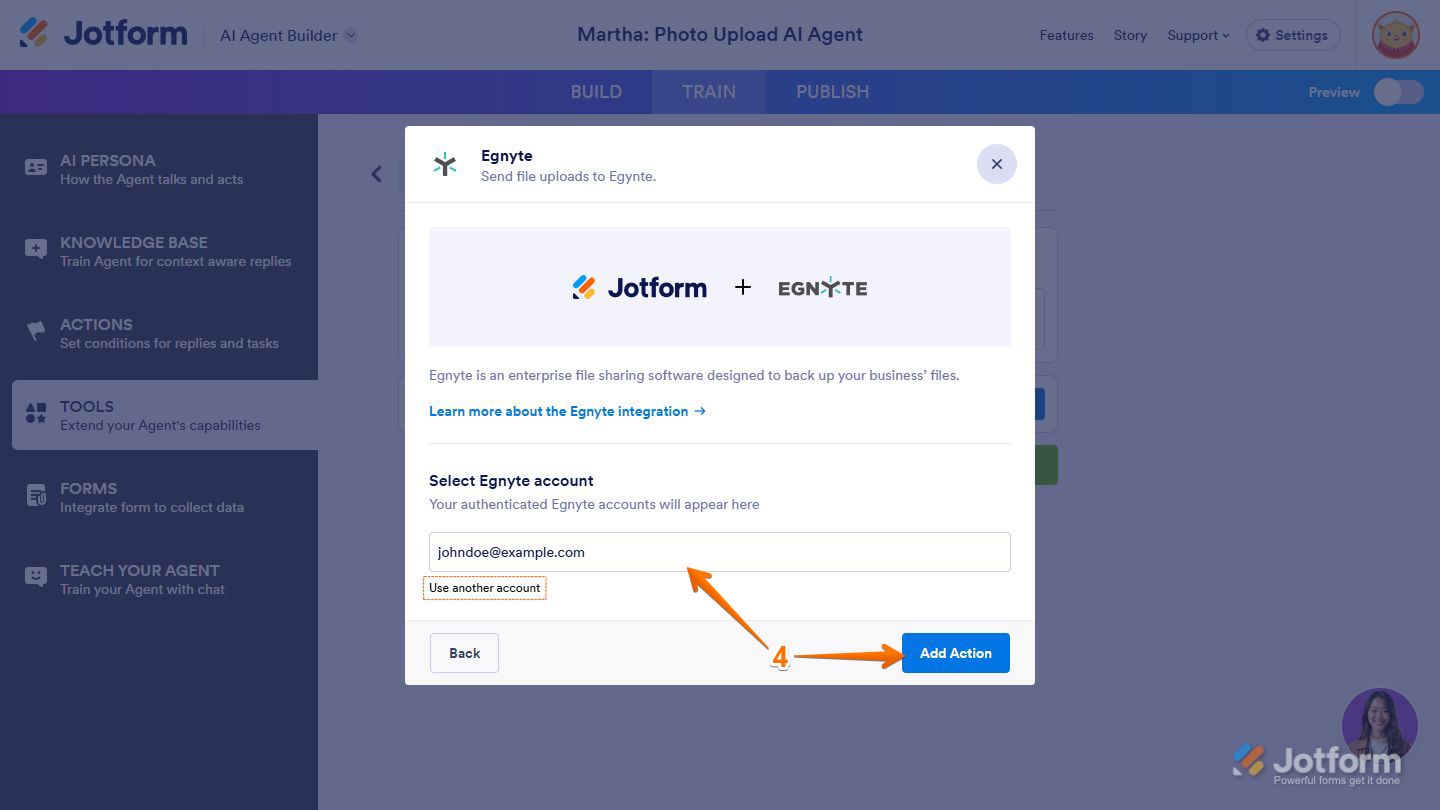The image size is (1440, 810).
Task: Go back using the left chevron arrow
Action: (376, 174)
